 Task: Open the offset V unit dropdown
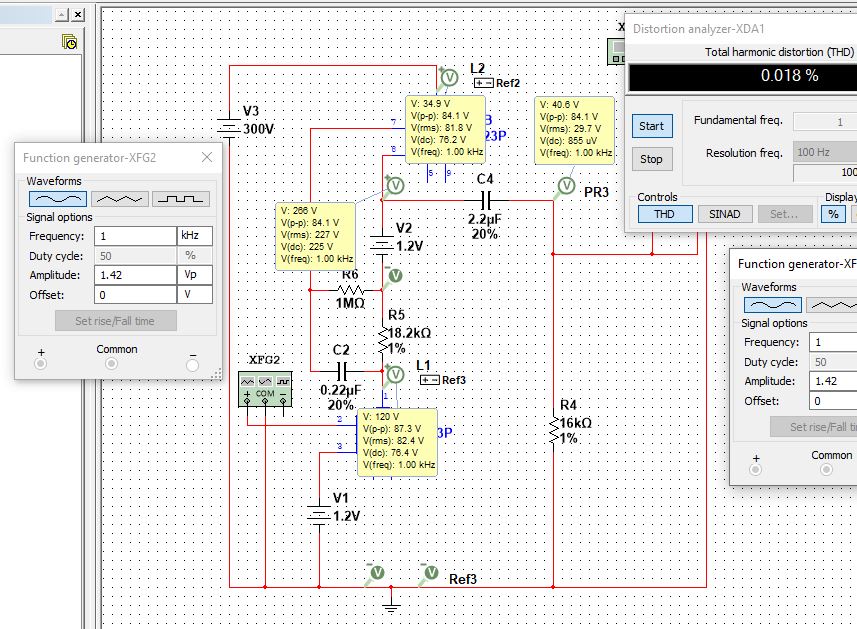tap(194, 295)
